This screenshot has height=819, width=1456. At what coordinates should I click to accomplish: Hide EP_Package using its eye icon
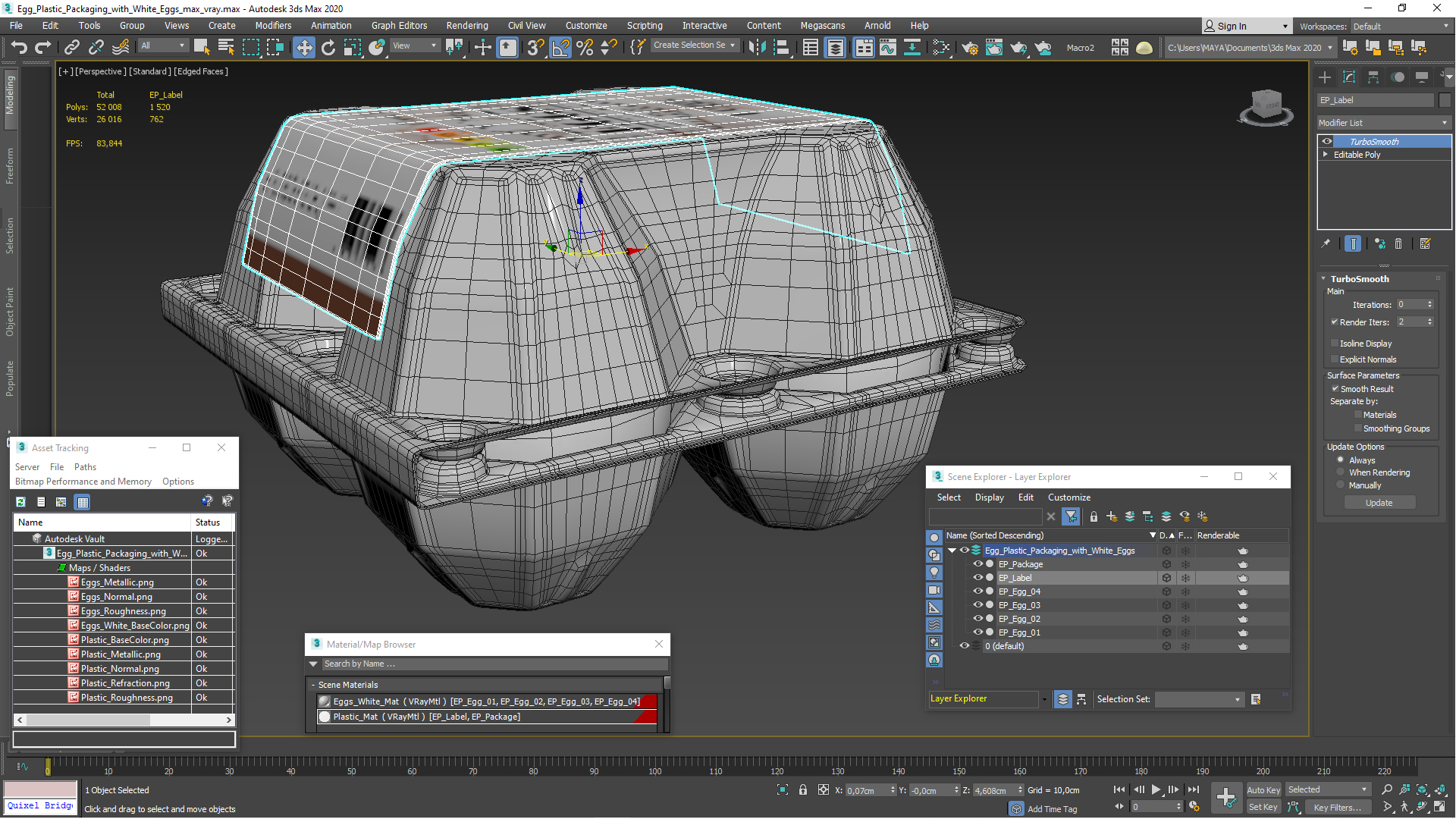977,564
